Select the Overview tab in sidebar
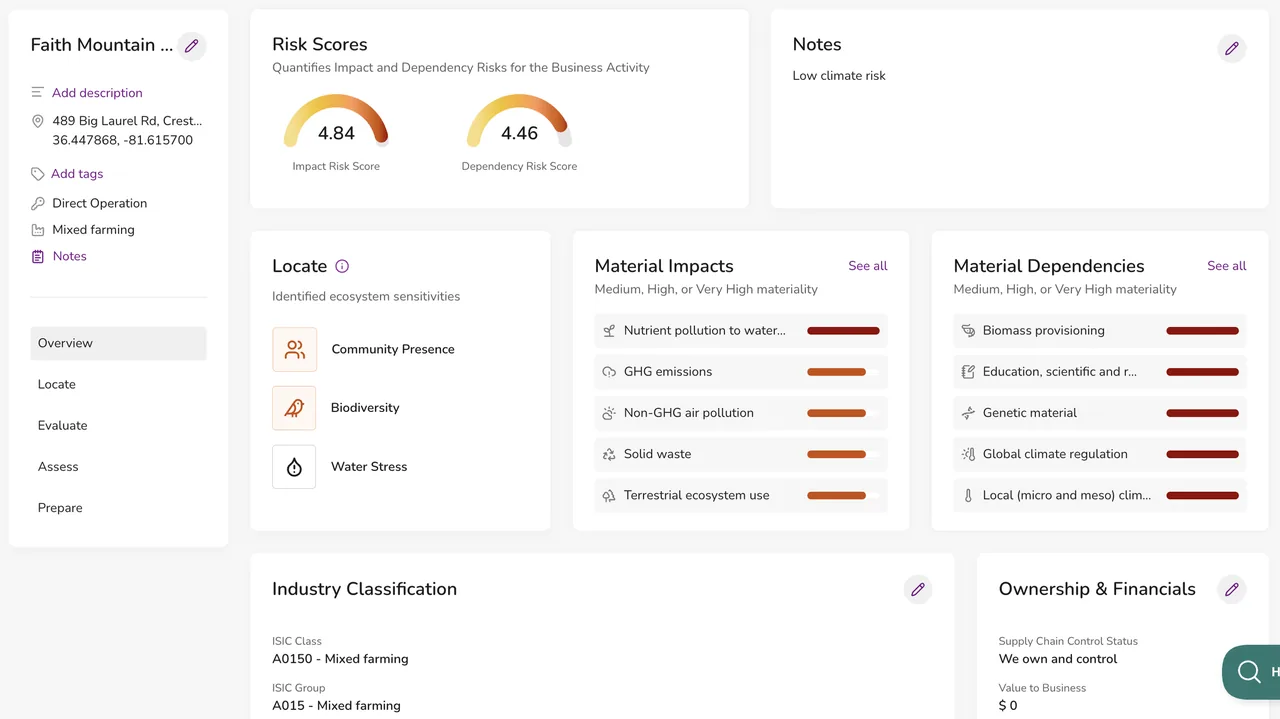 [x=118, y=343]
